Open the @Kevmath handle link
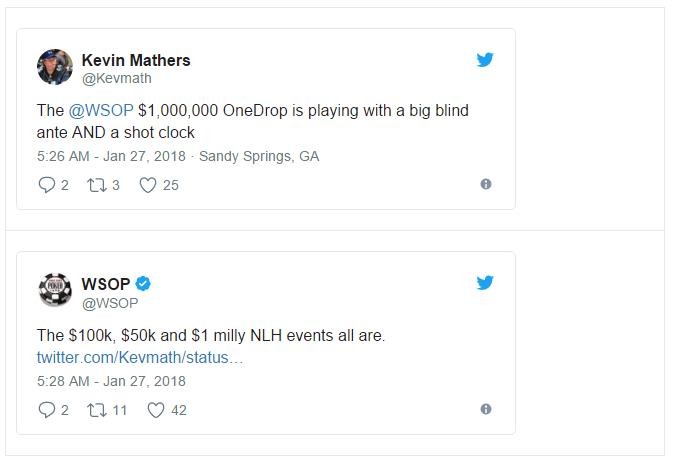The image size is (673, 463). 116,78
